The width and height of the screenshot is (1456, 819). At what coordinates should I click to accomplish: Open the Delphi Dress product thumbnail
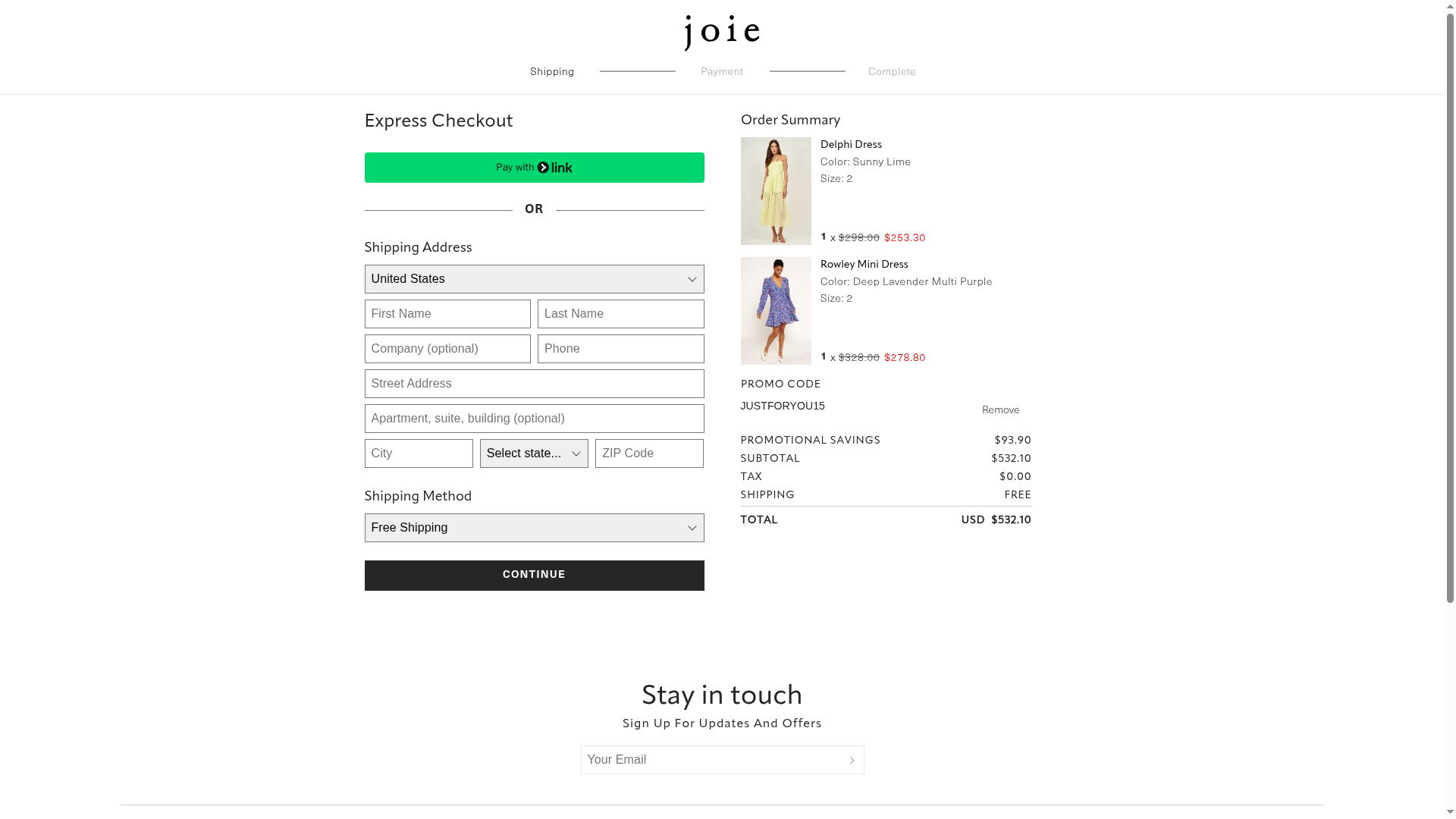776,191
